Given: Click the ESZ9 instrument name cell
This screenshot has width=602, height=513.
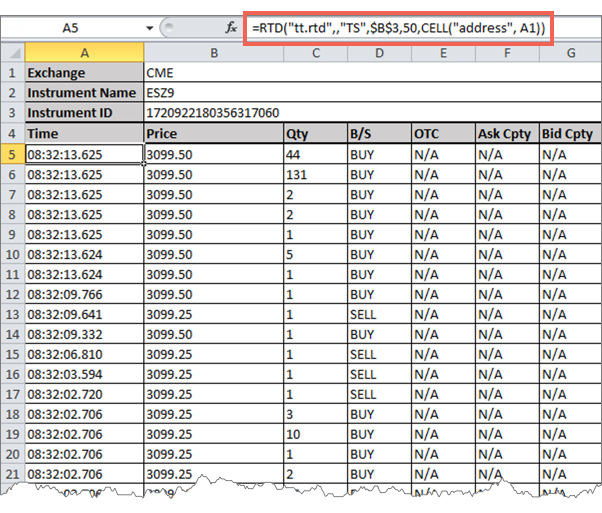Looking at the screenshot, I should coord(213,93).
